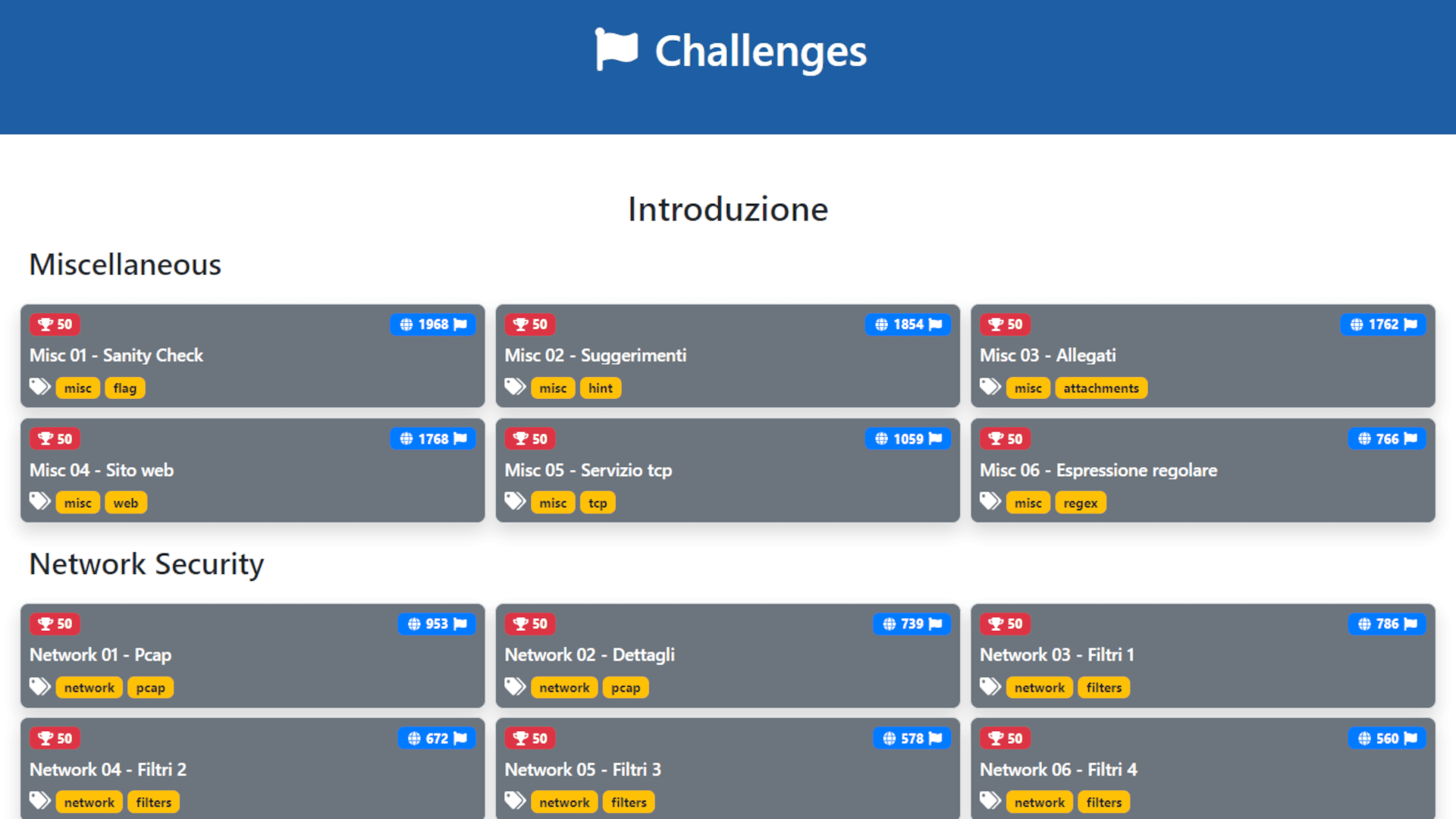
Task: Click the Network Security section heading
Action: tap(146, 564)
